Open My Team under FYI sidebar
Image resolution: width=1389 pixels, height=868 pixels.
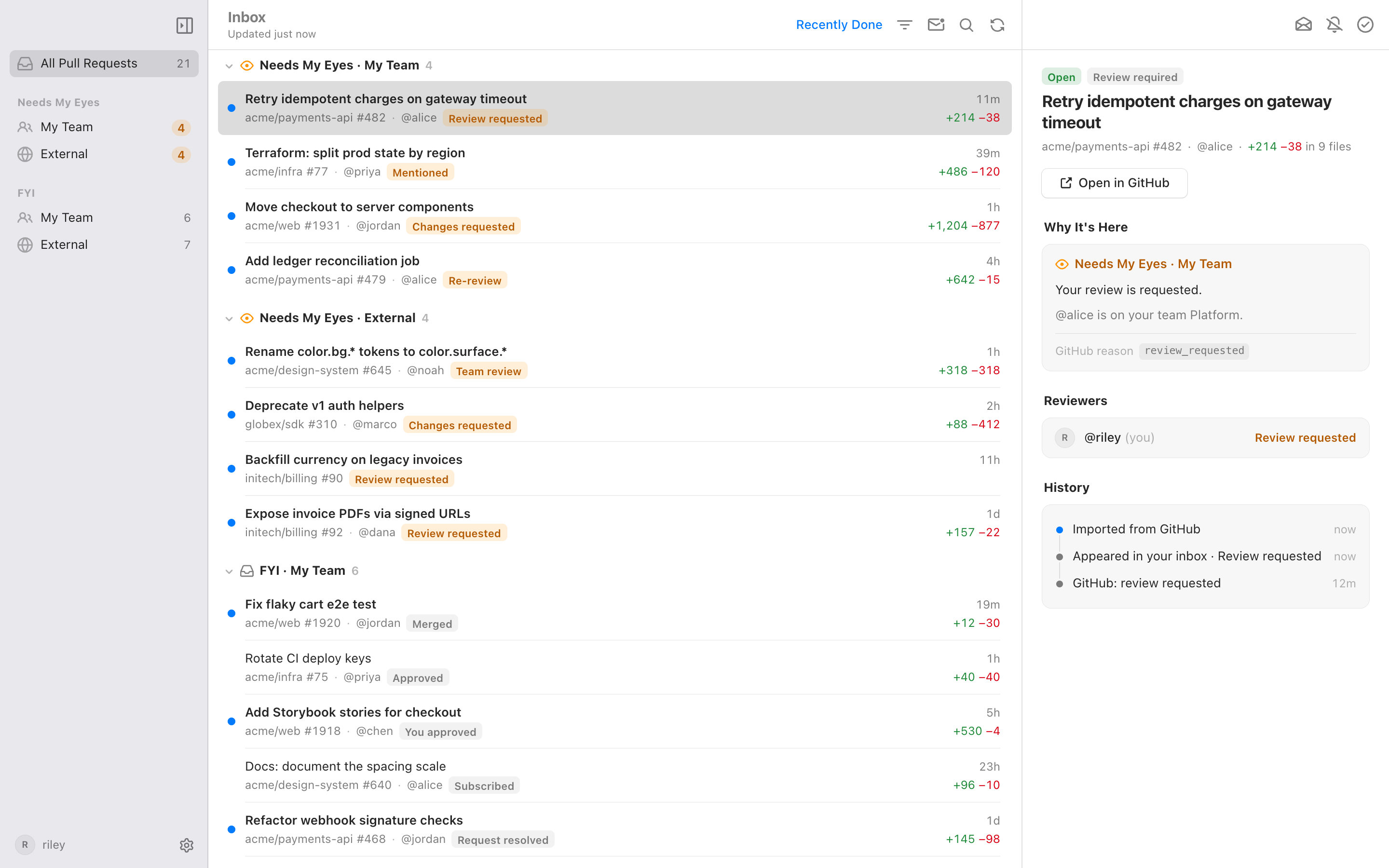pyautogui.click(x=104, y=217)
